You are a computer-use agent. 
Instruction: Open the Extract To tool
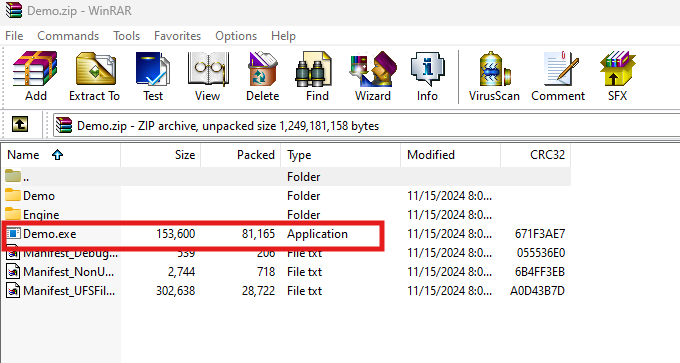[x=95, y=76]
